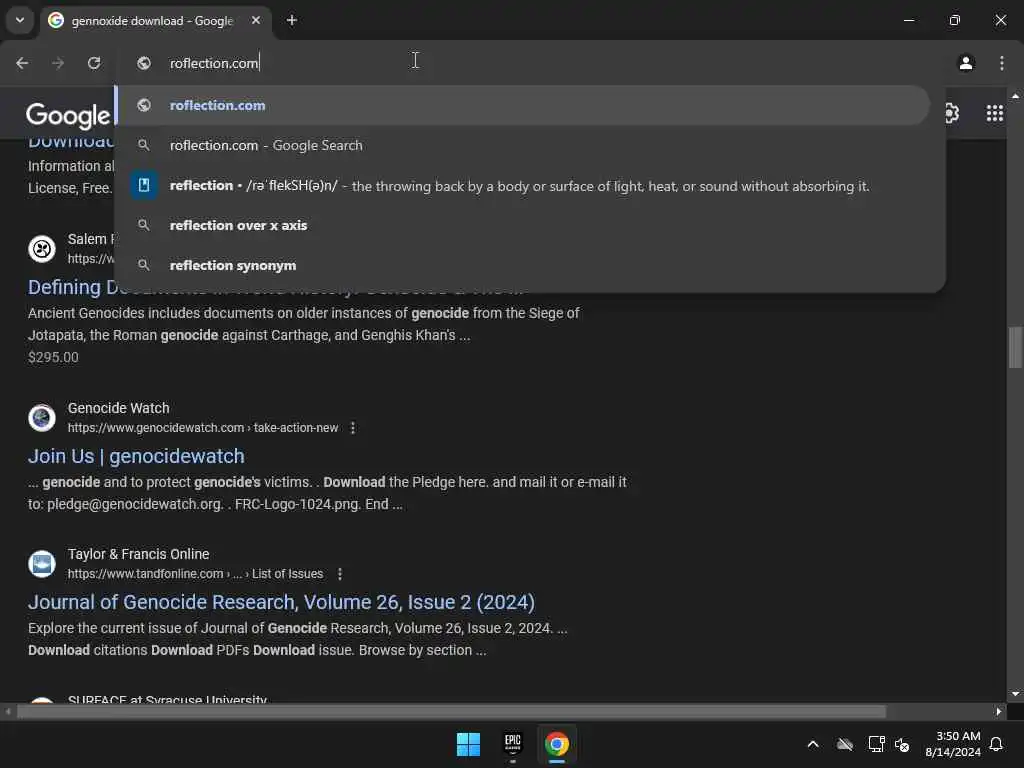The image size is (1024, 768).
Task: Open the tab search dropdown arrow
Action: 20,20
